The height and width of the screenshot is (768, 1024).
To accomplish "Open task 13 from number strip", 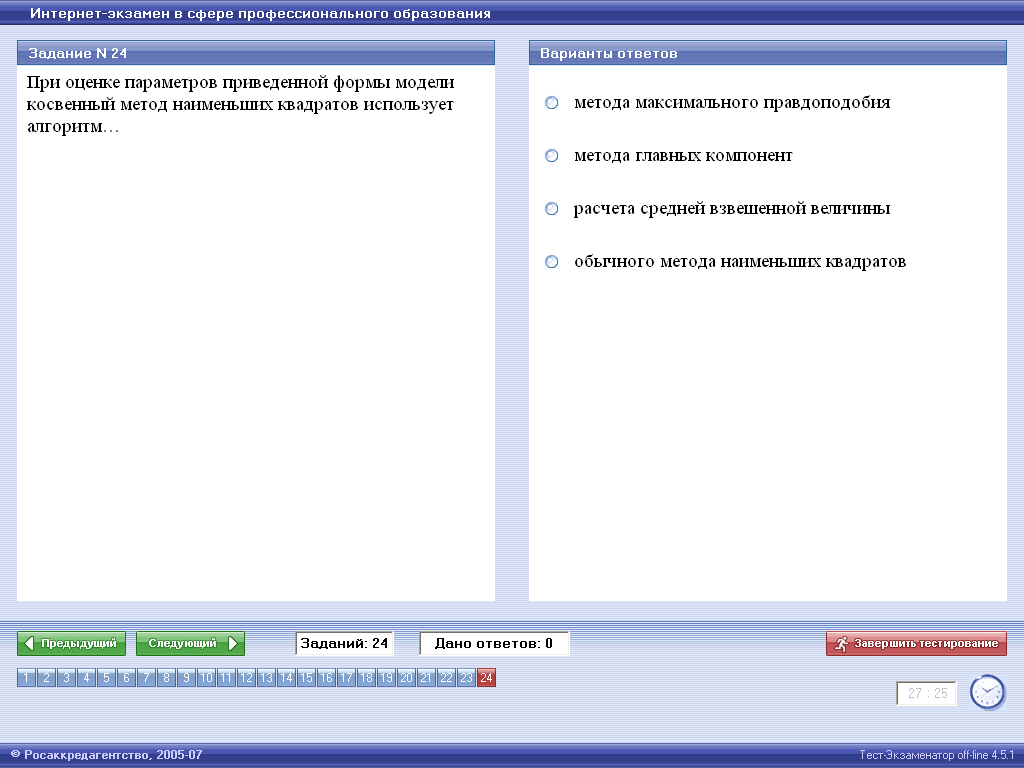I will 266,678.
